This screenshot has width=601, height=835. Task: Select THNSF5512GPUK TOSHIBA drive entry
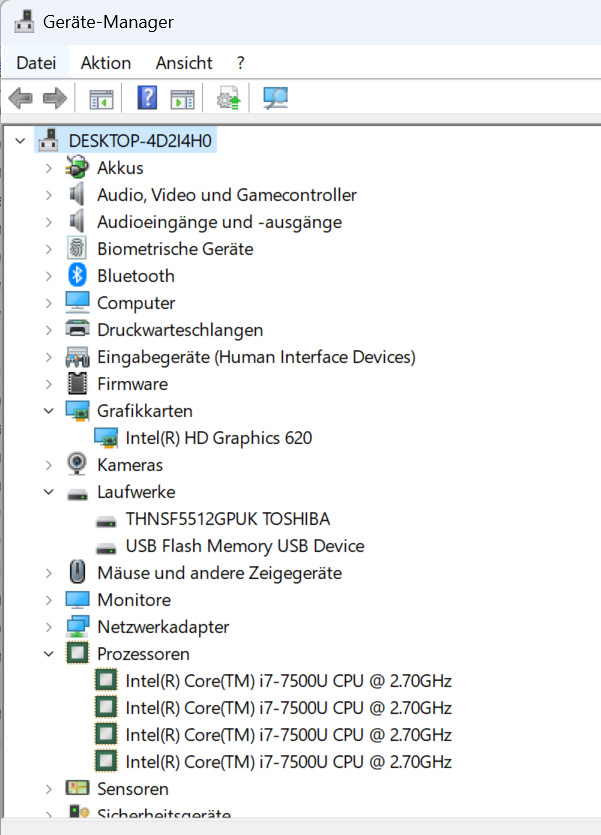tap(227, 519)
